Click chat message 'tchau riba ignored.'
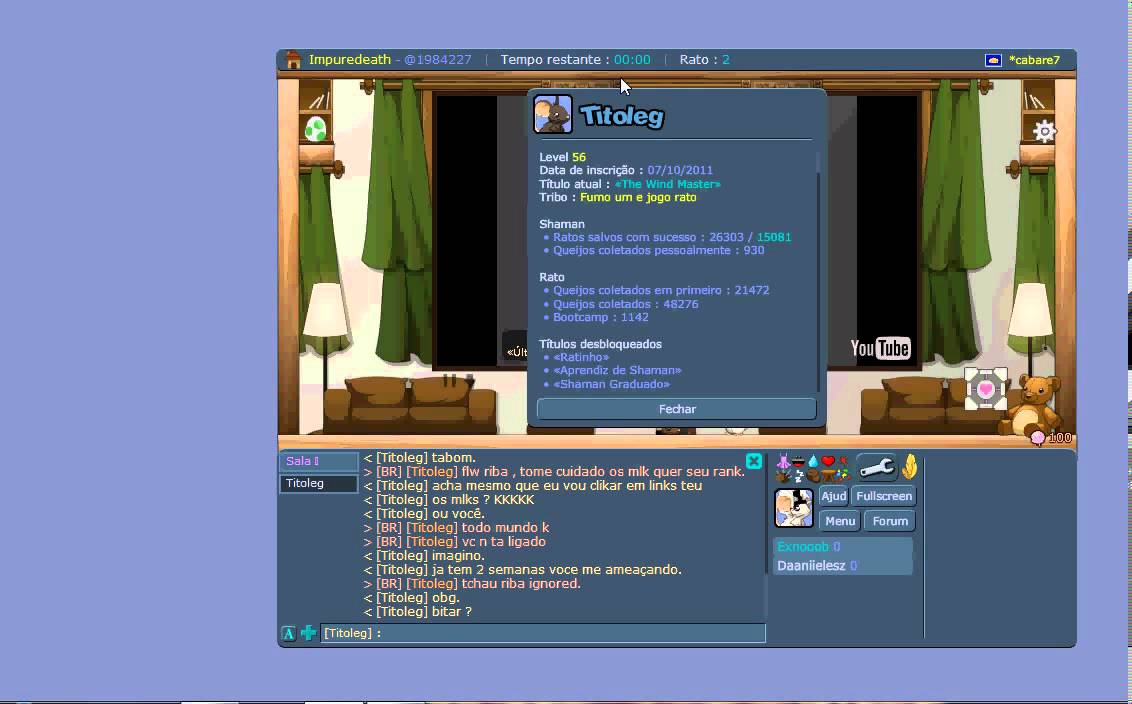 [472, 583]
